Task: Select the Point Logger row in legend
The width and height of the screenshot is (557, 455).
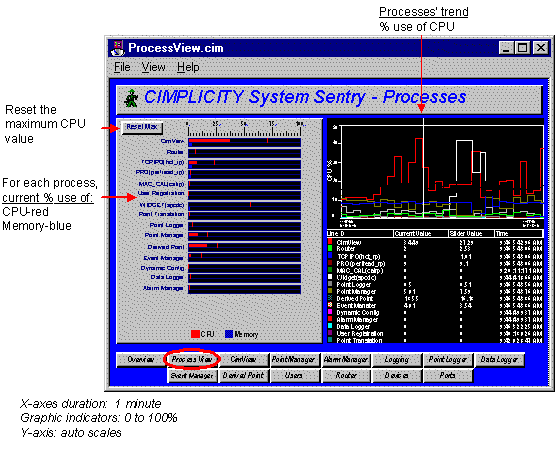Action: [x=435, y=285]
